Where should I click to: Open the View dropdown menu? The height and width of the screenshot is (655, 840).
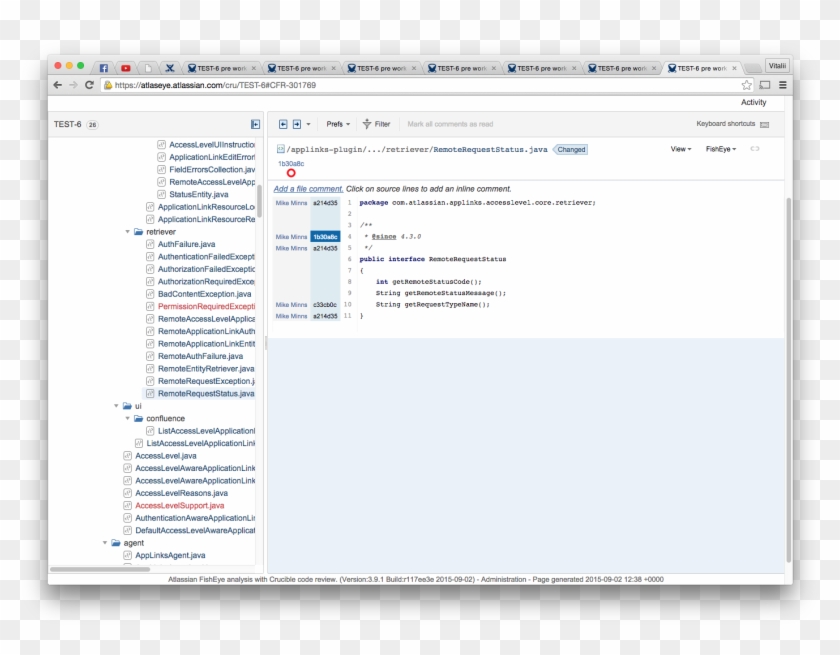[681, 149]
